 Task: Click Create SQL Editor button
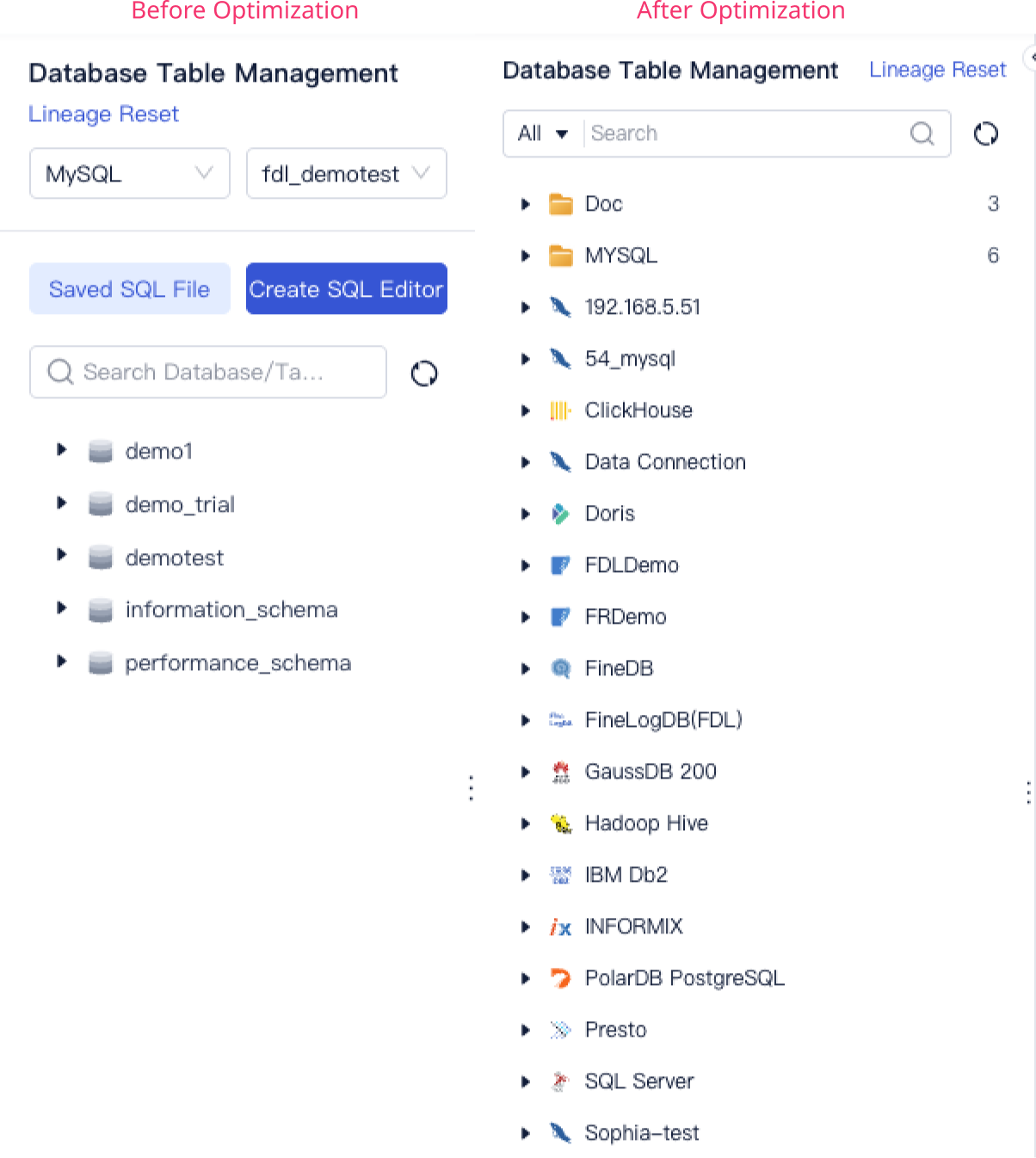click(x=347, y=289)
